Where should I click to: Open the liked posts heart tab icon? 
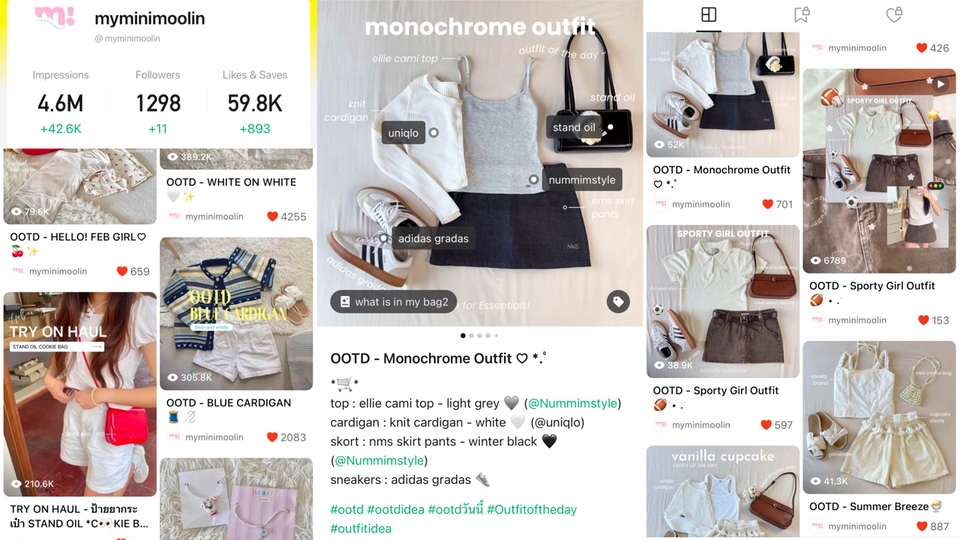coord(894,15)
